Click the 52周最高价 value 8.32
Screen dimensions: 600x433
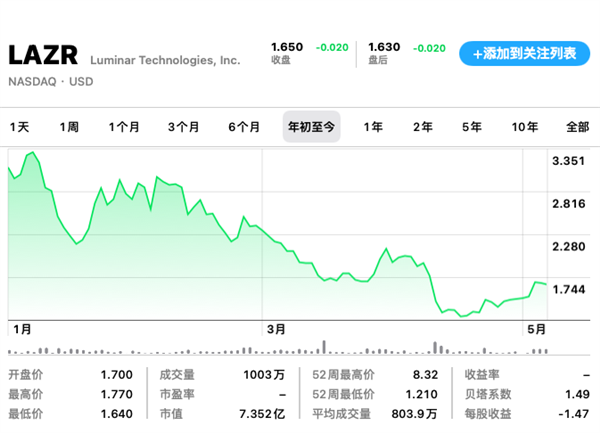pos(425,375)
